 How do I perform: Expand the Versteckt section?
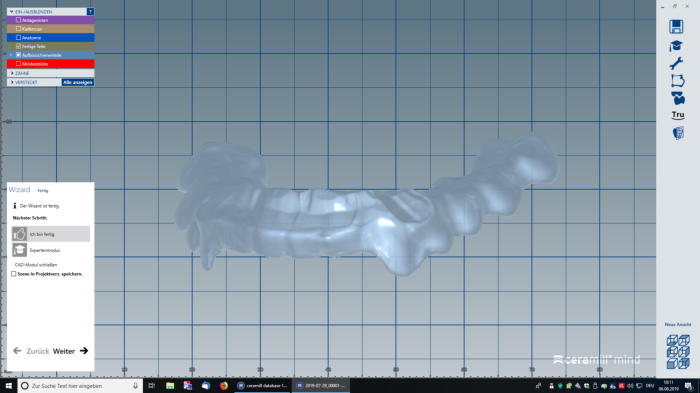click(x=12, y=82)
